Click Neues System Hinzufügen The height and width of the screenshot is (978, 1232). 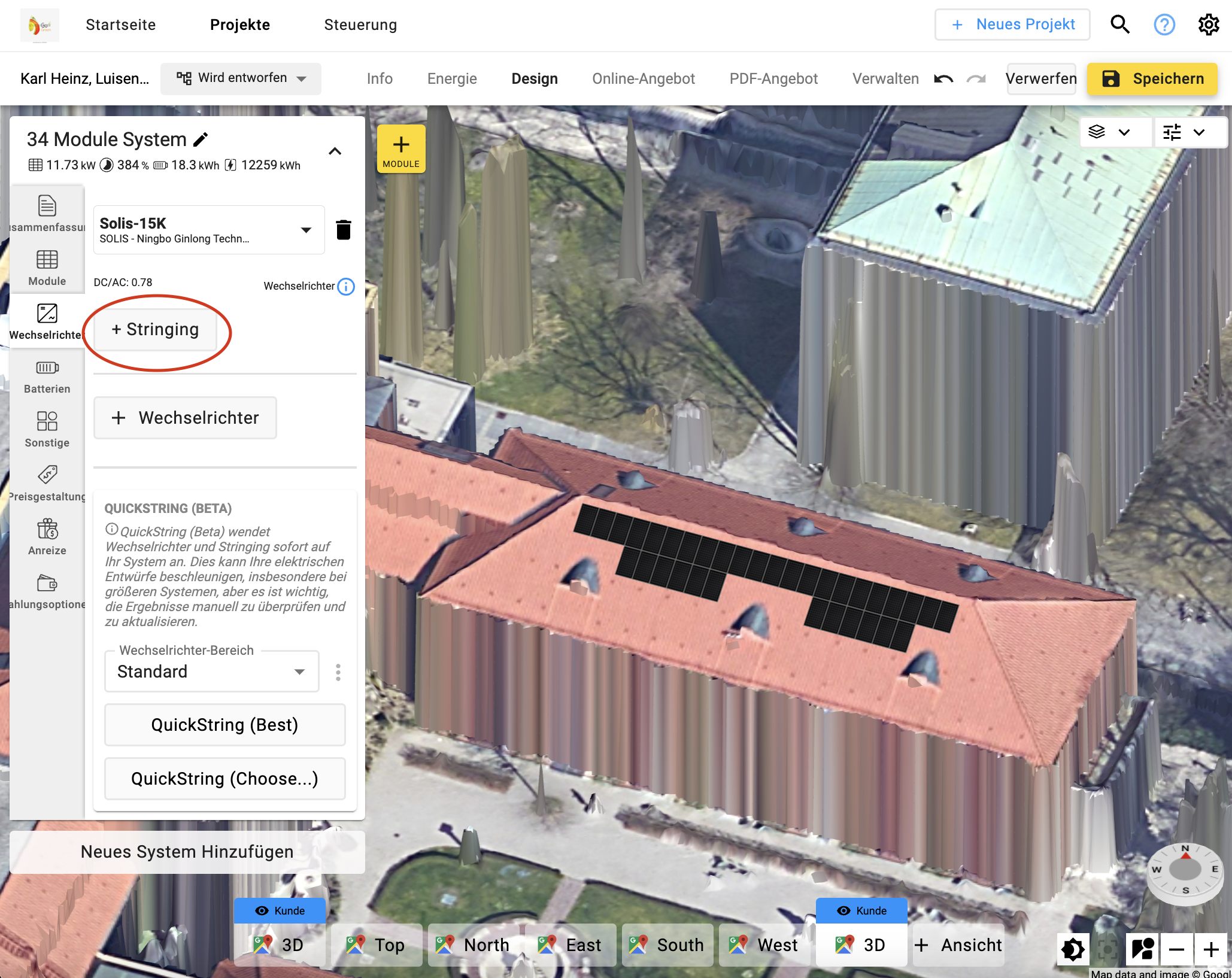click(x=187, y=852)
